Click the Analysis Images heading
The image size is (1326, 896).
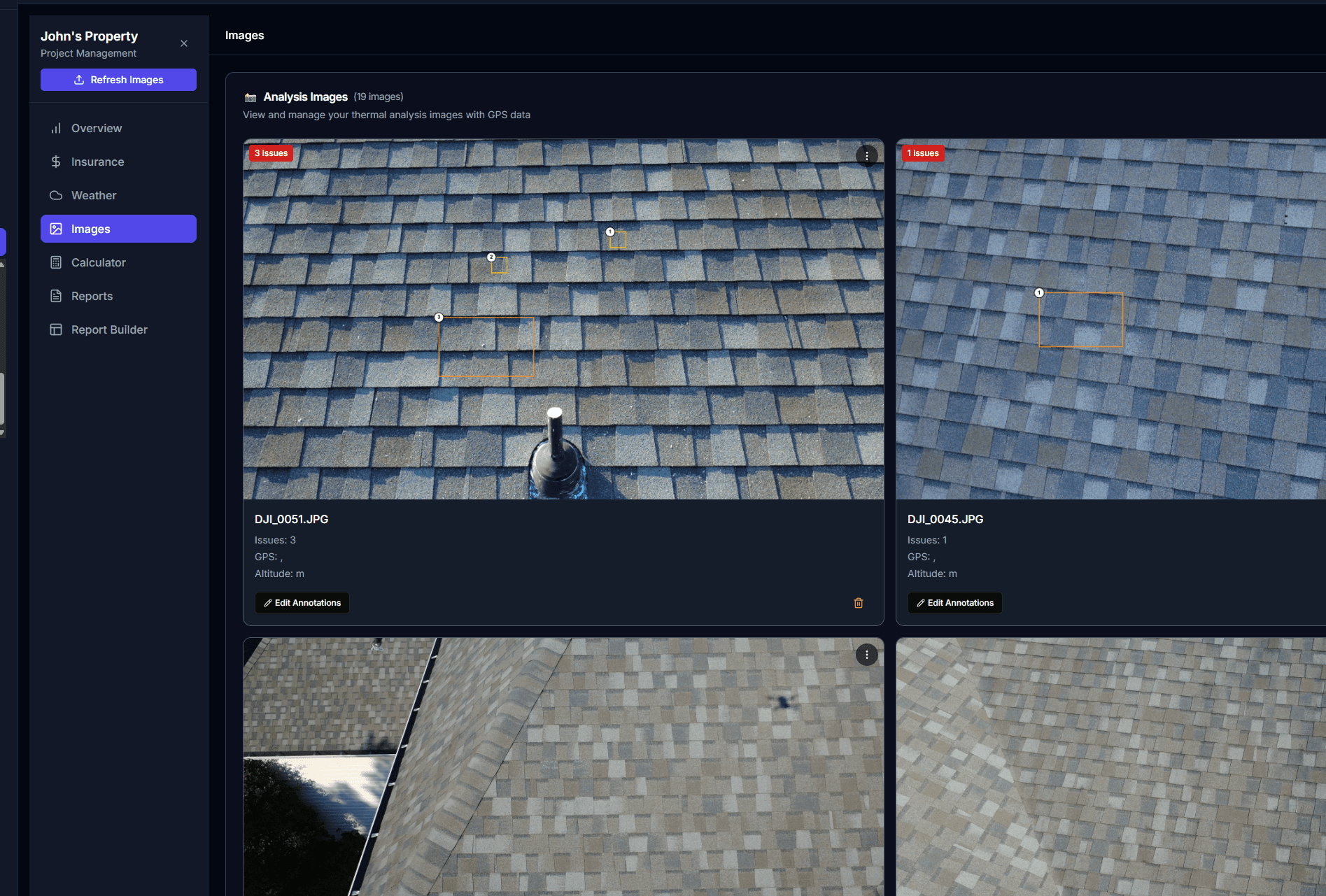pos(306,97)
